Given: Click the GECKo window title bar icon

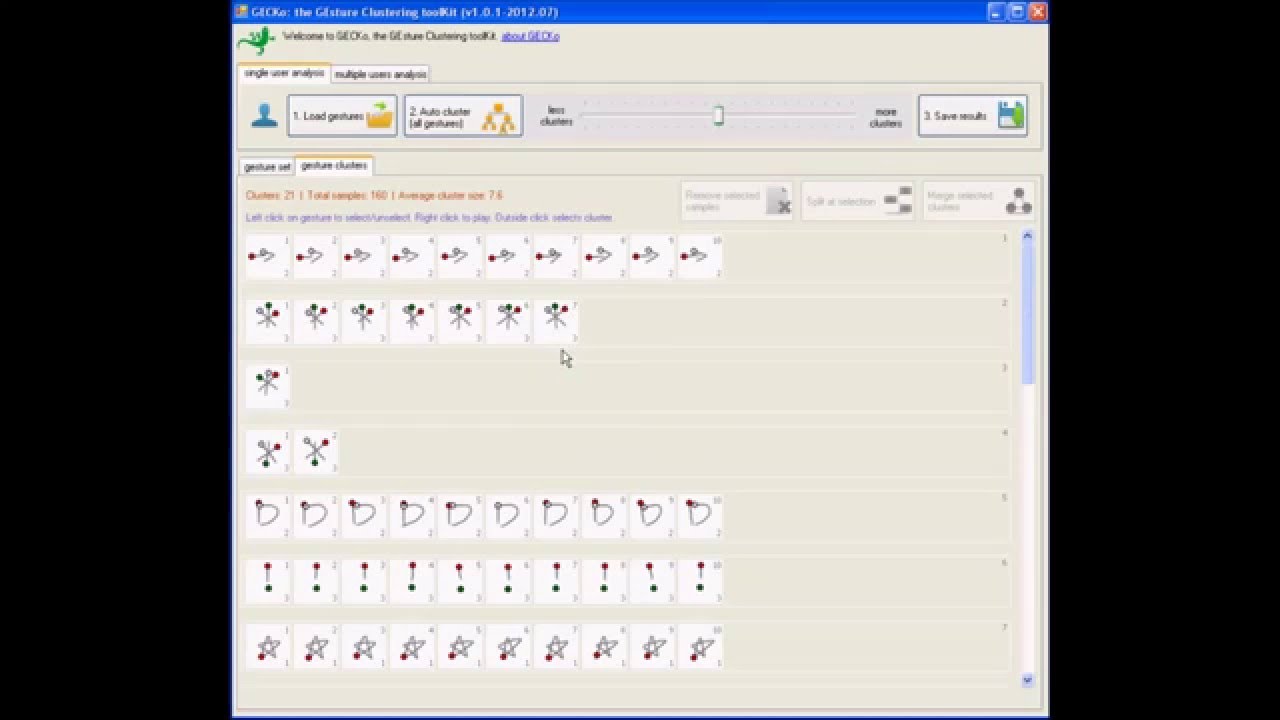Looking at the screenshot, I should [241, 12].
